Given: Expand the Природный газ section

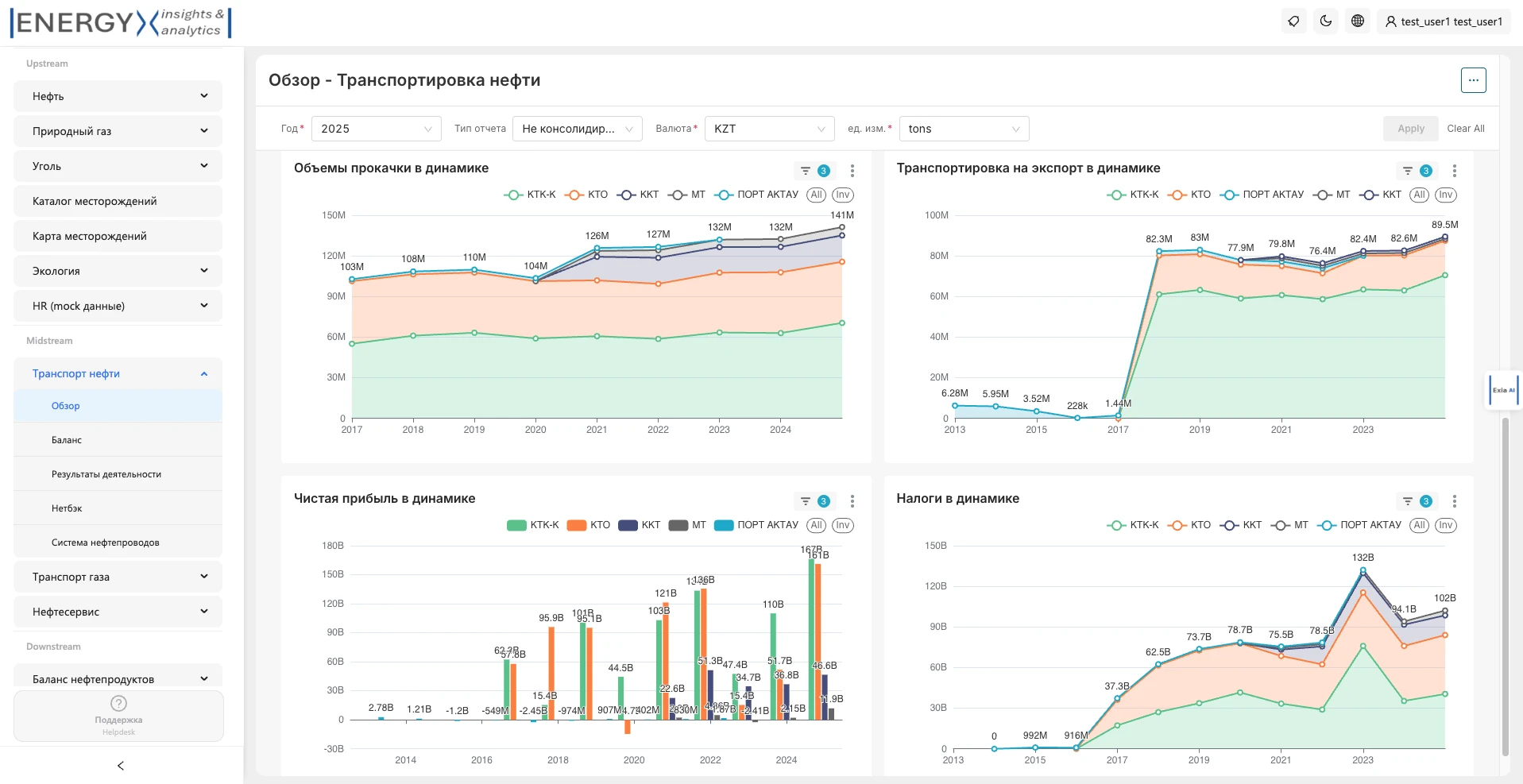Looking at the screenshot, I should coord(118,131).
